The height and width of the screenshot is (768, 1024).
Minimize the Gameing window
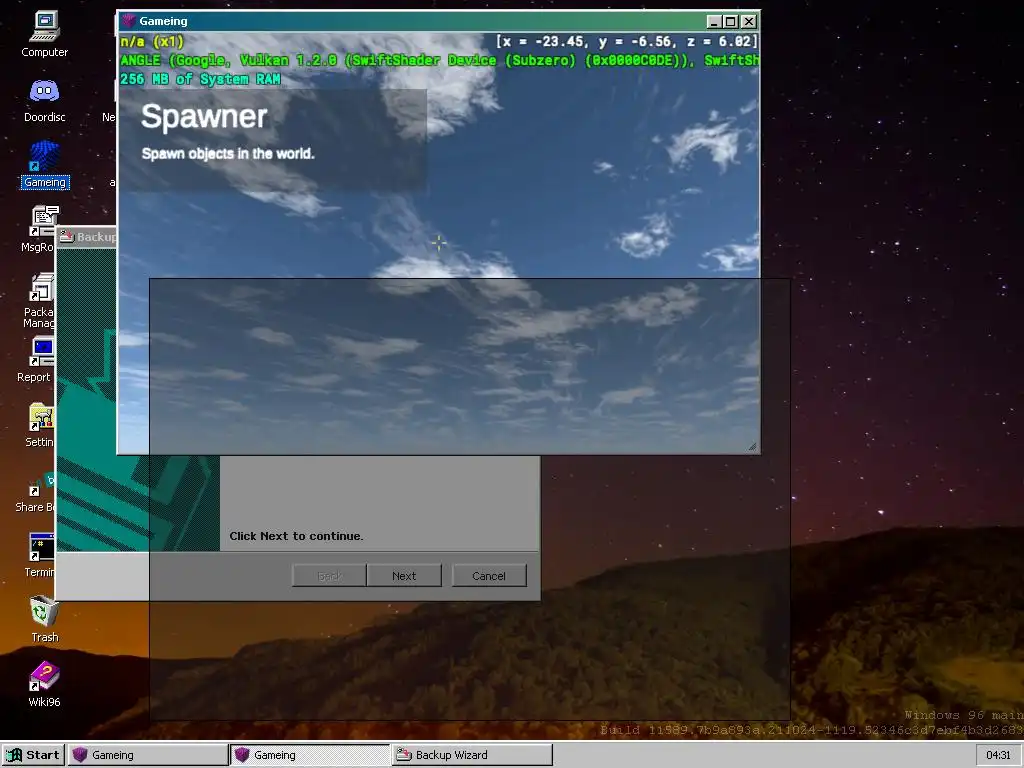tap(714, 22)
